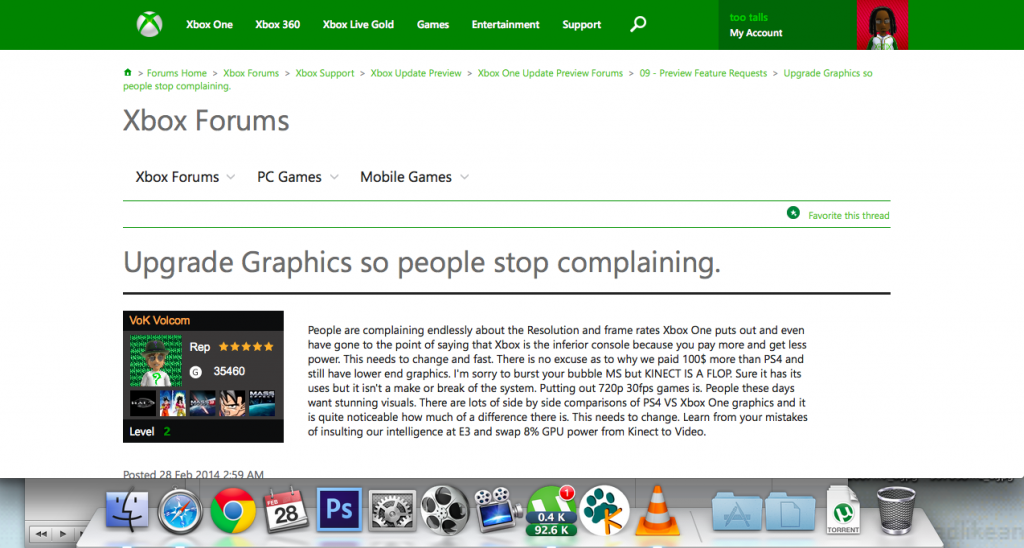
Task: Expand the Mobile Games dropdown menu
Action: [414, 177]
